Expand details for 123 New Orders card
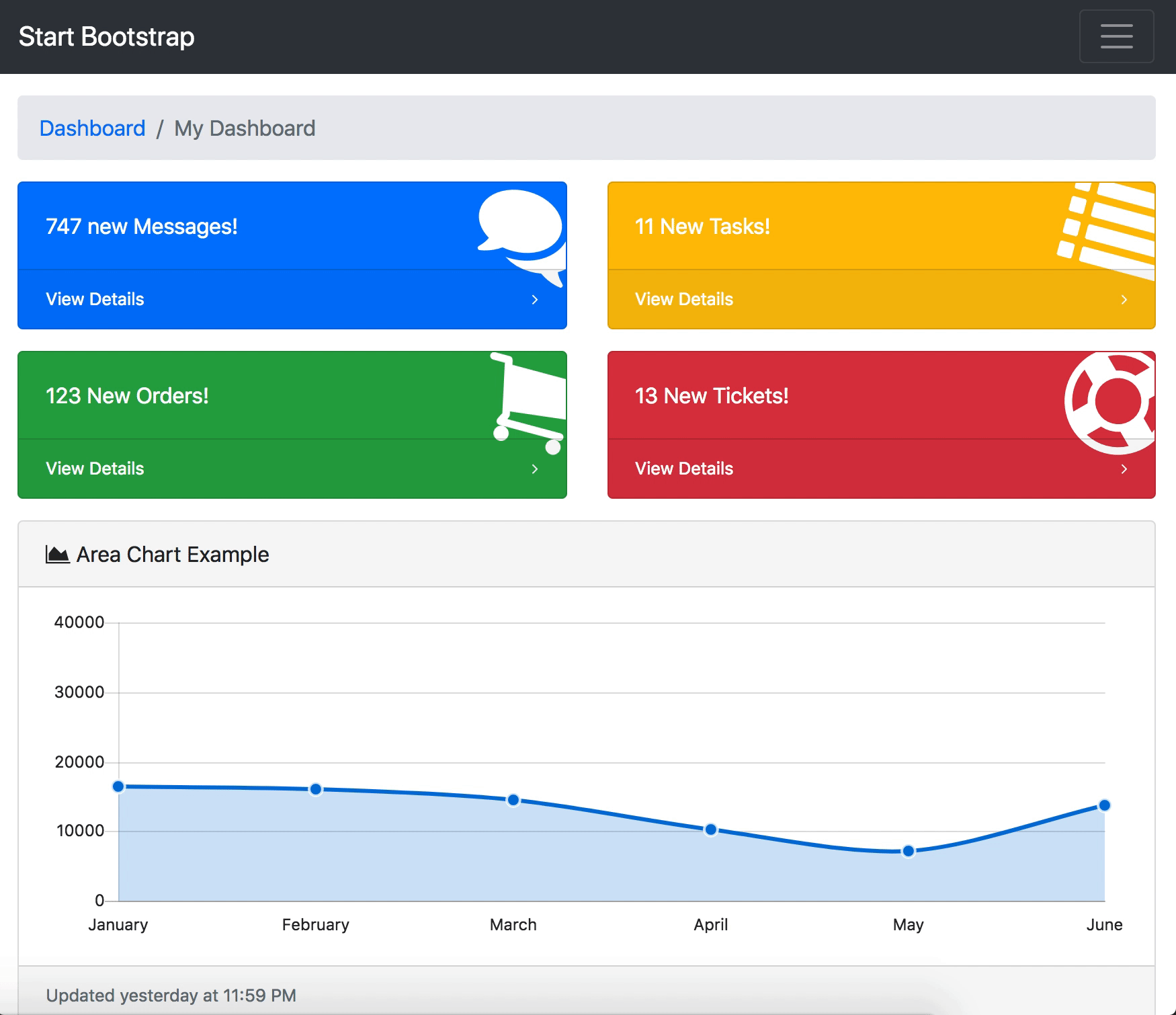The image size is (1176, 1015). (x=94, y=469)
